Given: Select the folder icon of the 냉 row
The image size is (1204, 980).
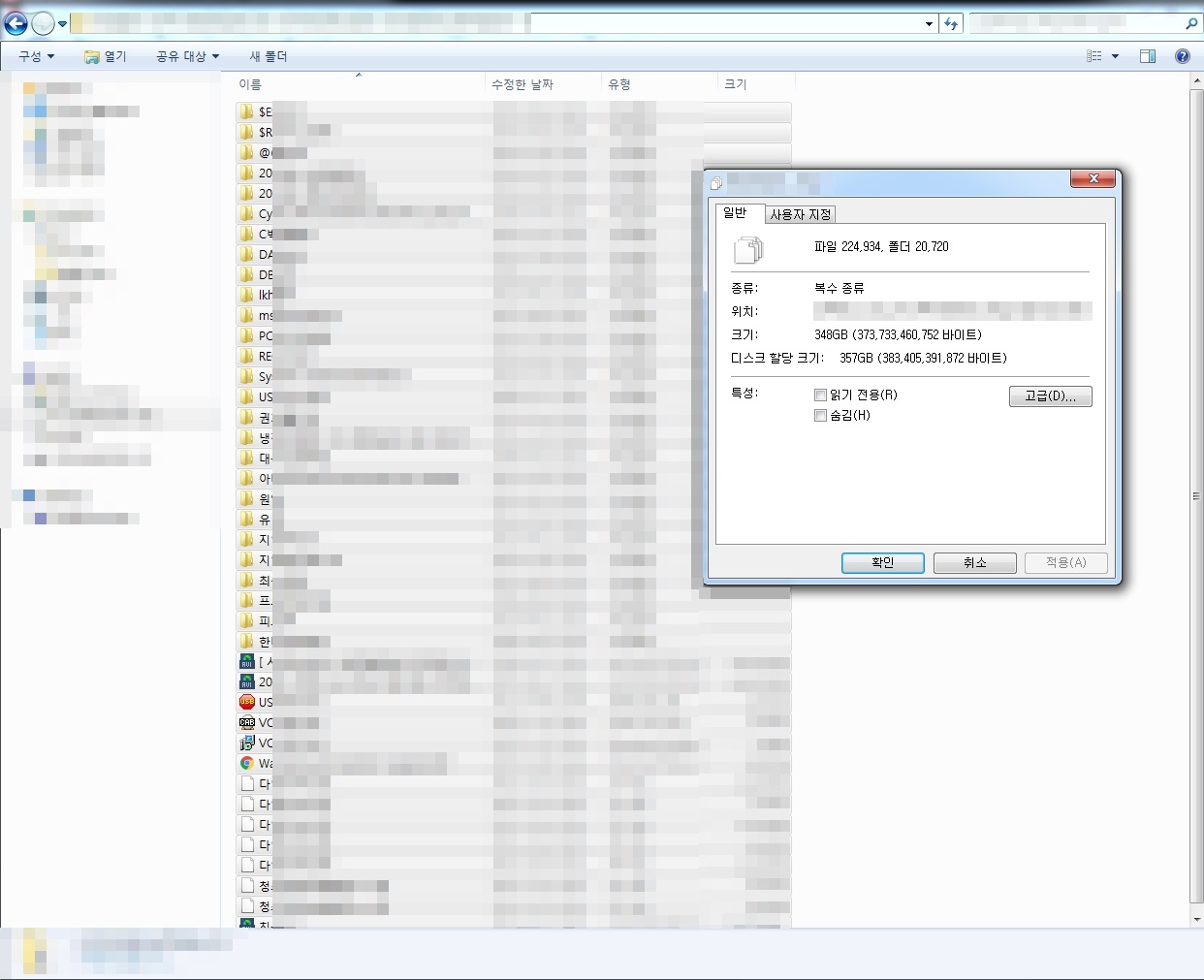Looking at the screenshot, I should click(247, 437).
